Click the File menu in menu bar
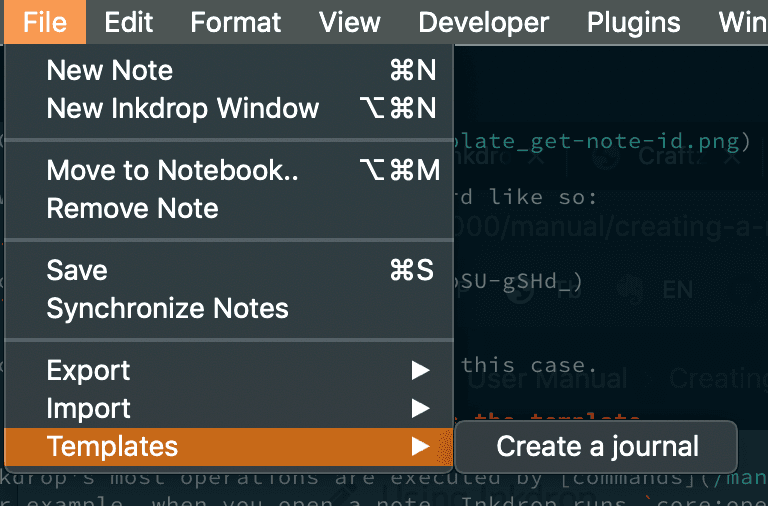Image resolution: width=768 pixels, height=506 pixels. click(44, 22)
